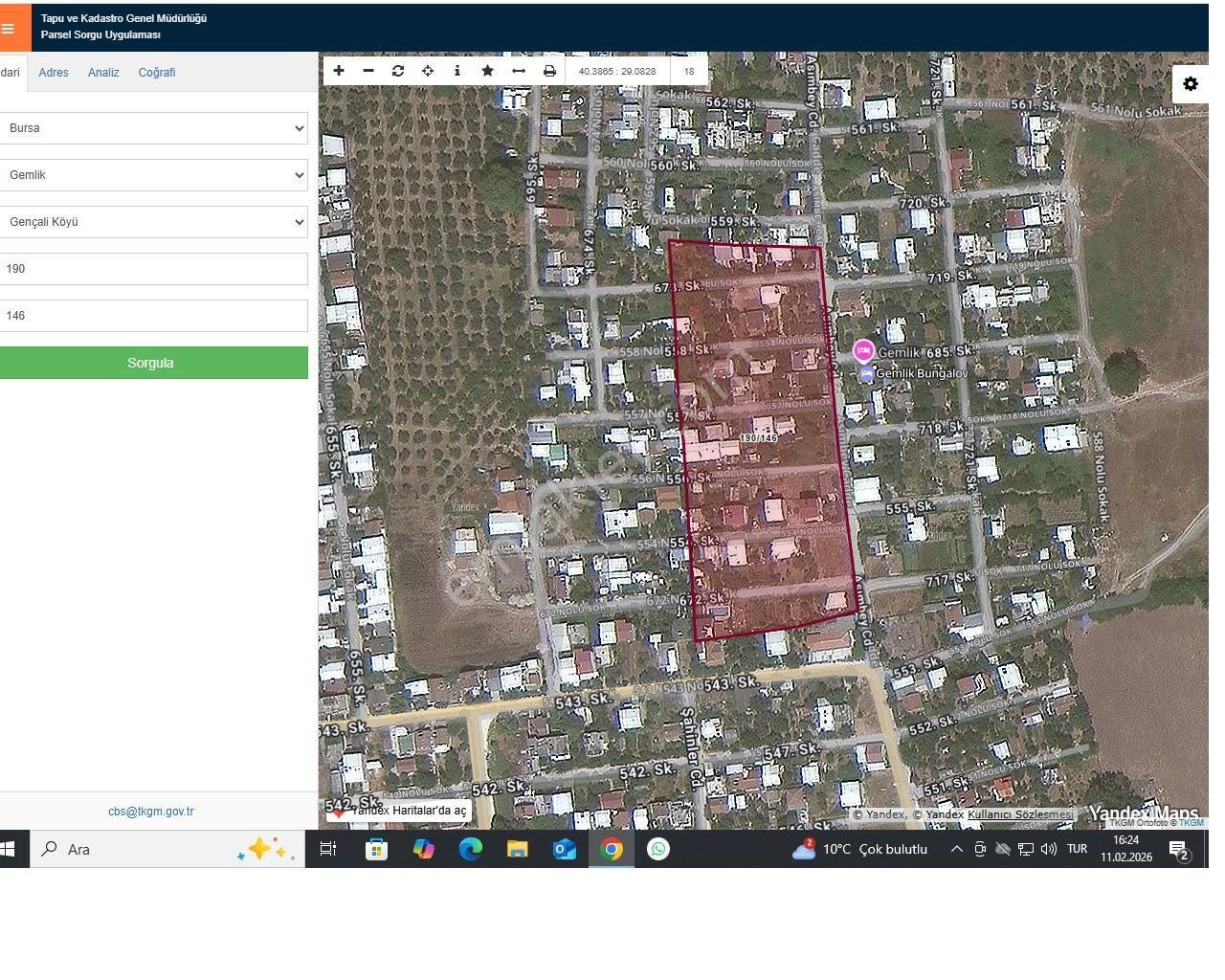Select the measure distance arrow tool
1225x980 pixels.
click(519, 71)
